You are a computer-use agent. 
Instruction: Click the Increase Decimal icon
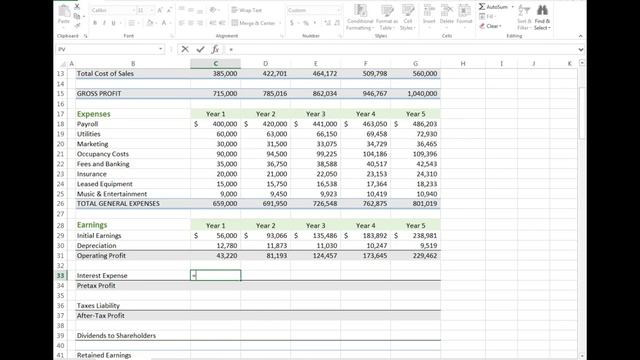pyautogui.click(x=327, y=23)
